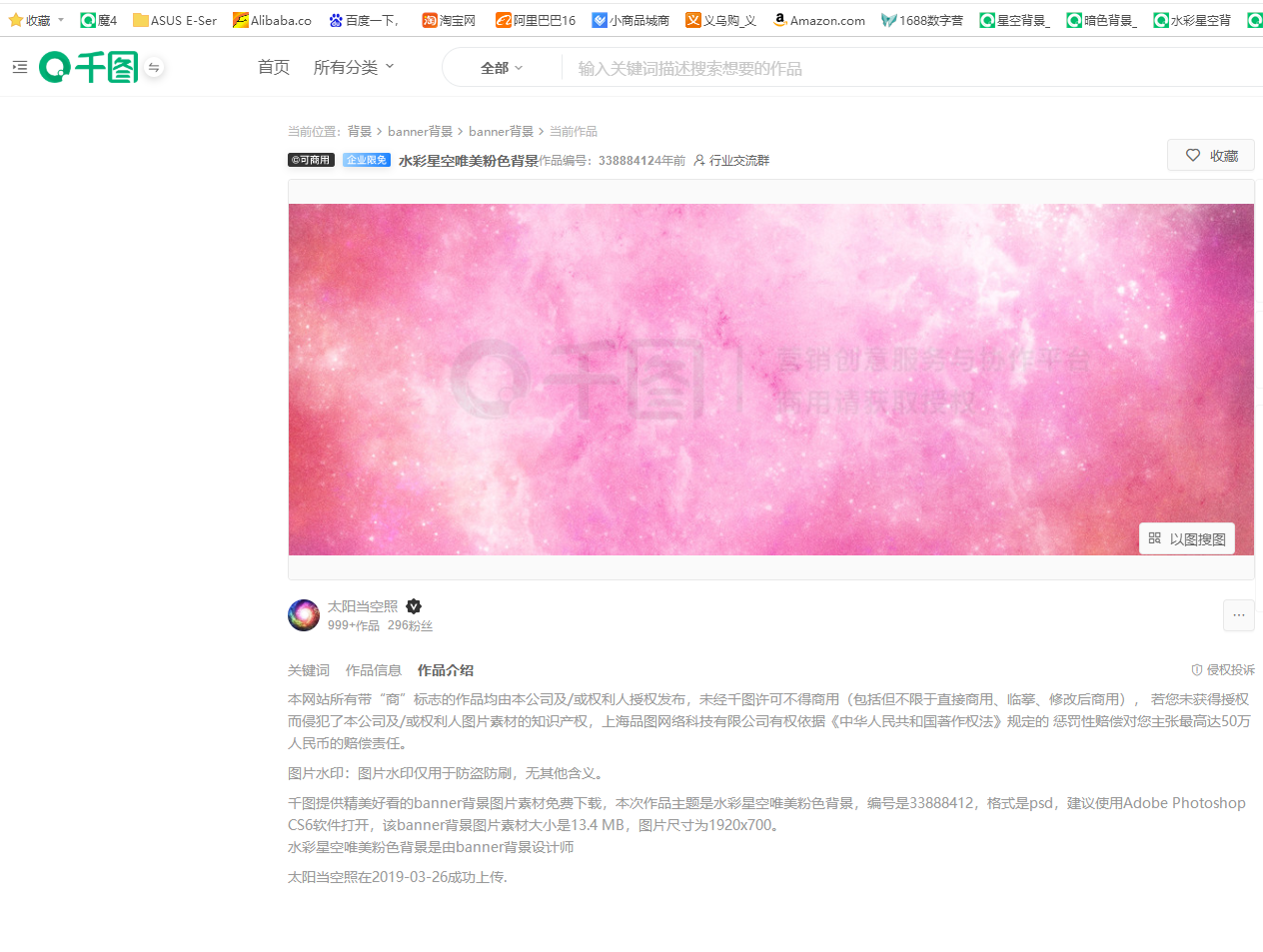Switch to the 作品信息 tab
The height and width of the screenshot is (952, 1263).
(374, 670)
